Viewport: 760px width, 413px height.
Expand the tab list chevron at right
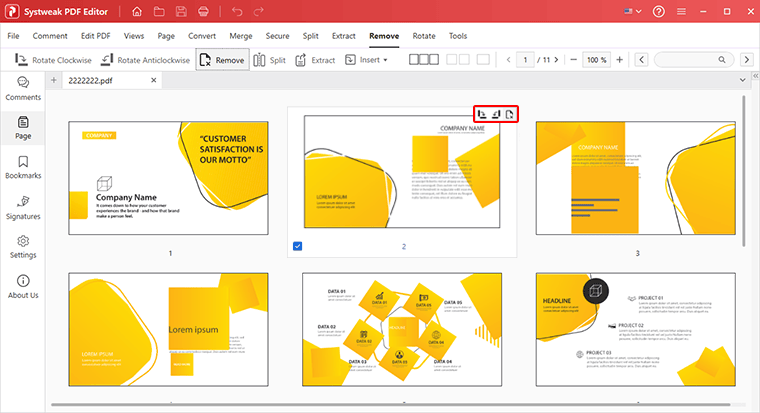tap(741, 79)
